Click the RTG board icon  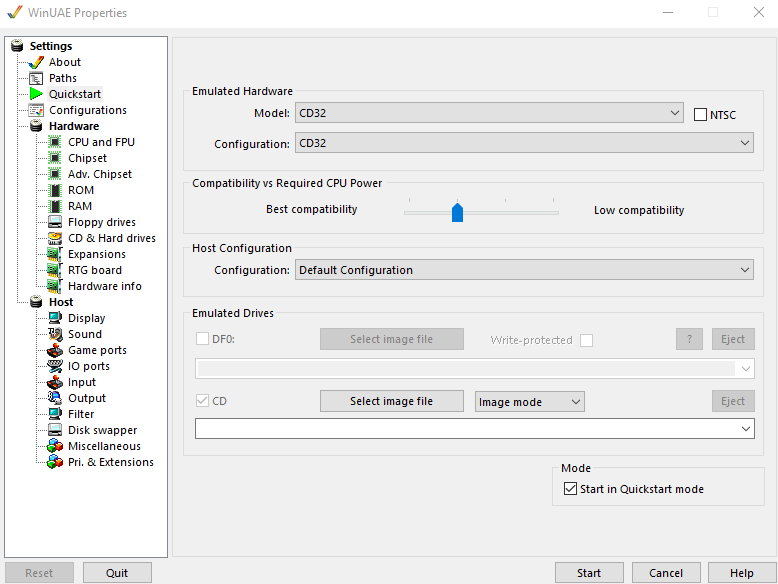tap(55, 270)
